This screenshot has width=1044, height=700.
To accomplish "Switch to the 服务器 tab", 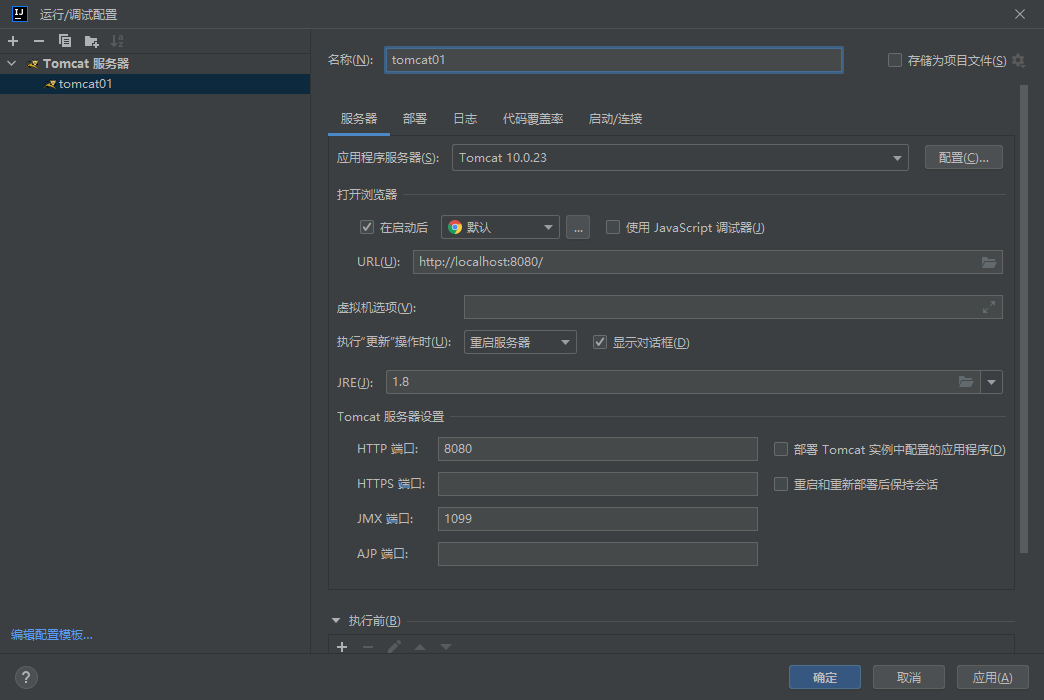I will tap(359, 119).
